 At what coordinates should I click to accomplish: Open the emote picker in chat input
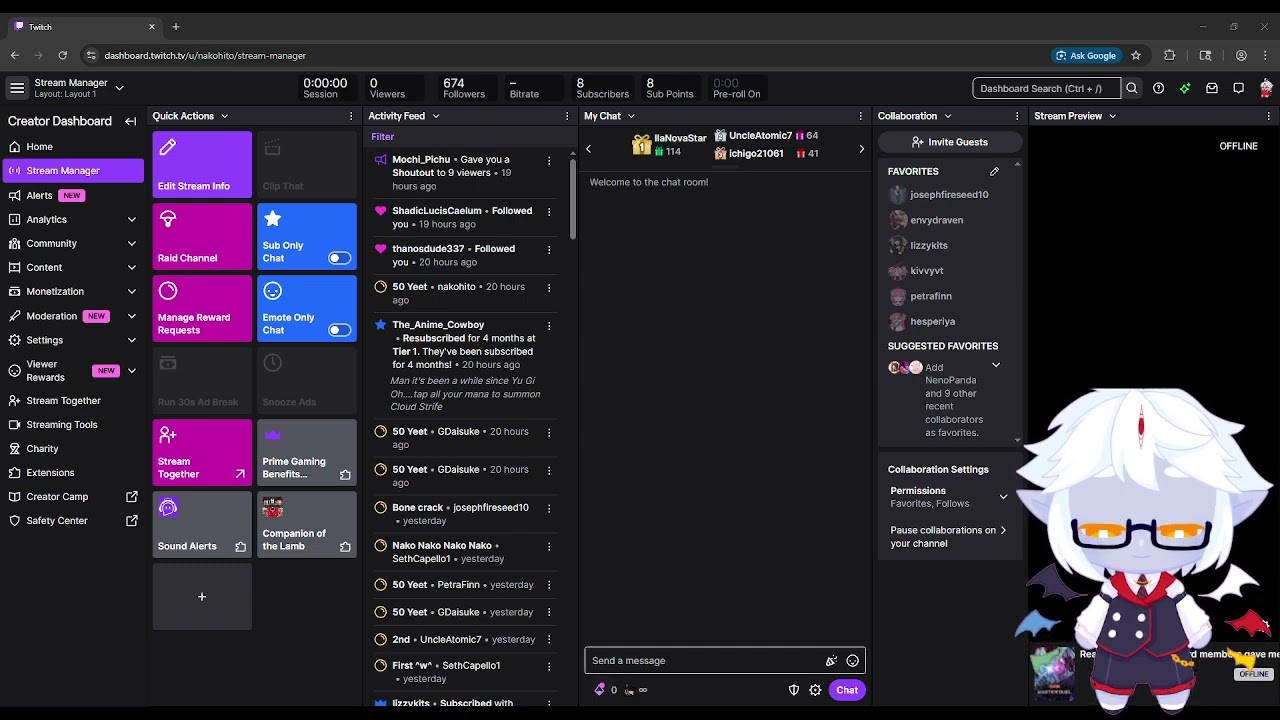(852, 660)
